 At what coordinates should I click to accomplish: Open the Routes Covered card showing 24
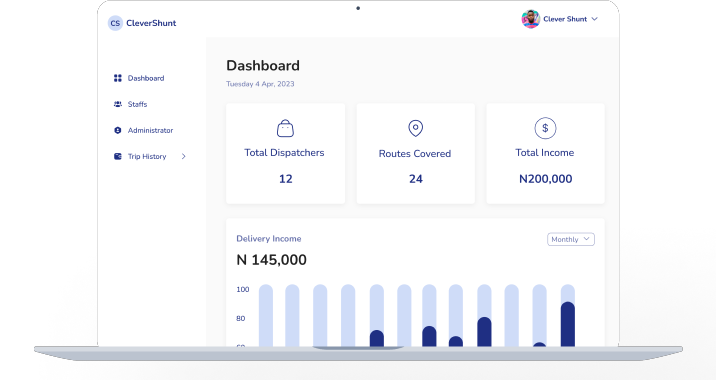click(x=416, y=153)
